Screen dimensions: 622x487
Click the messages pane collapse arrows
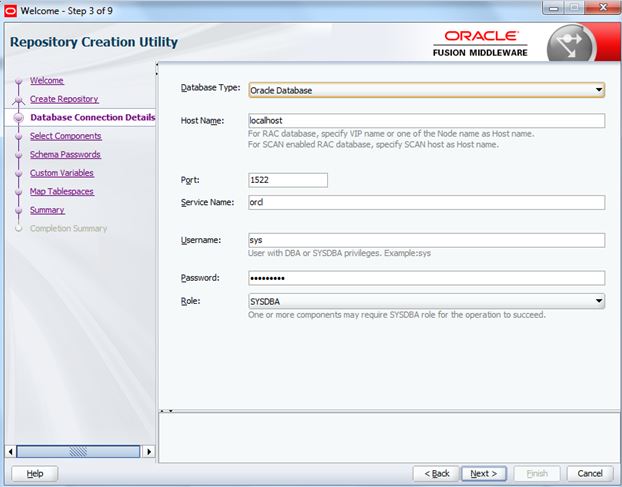point(166,411)
